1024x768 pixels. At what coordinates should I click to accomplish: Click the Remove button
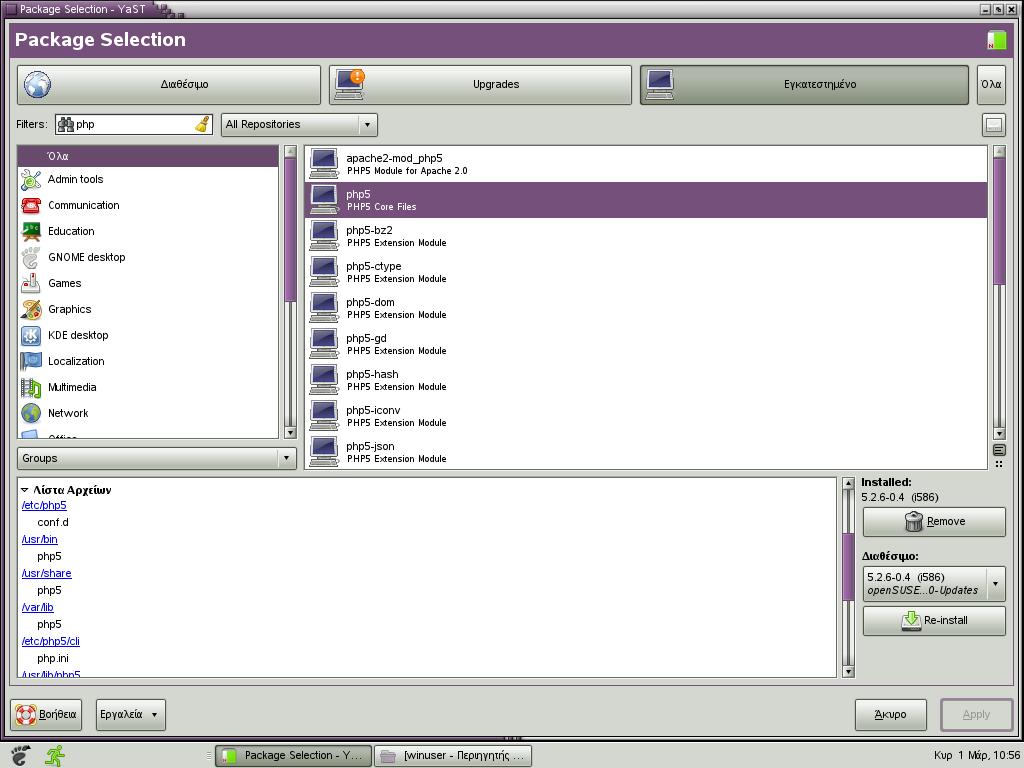click(934, 522)
